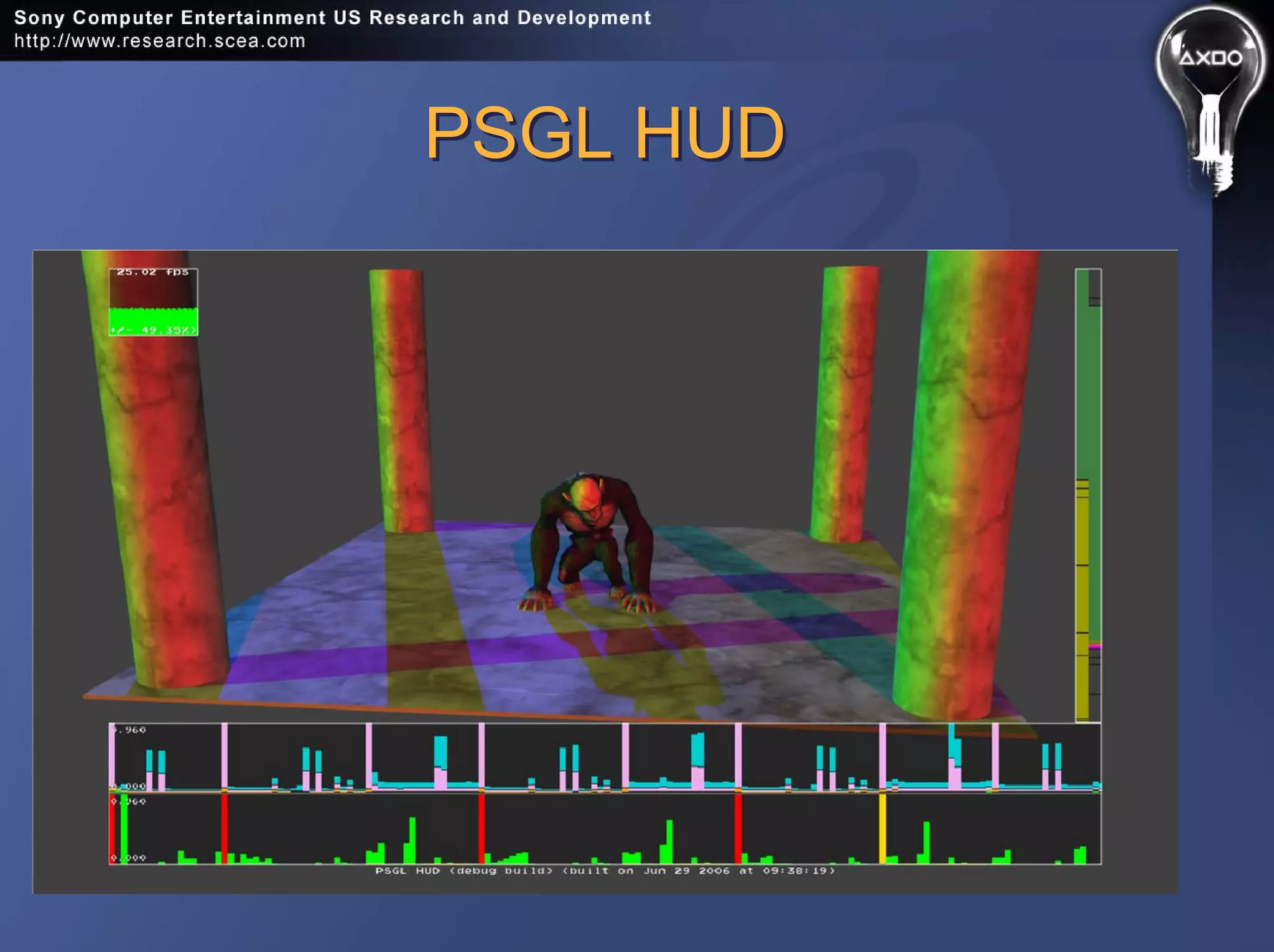Open the research.scea.com URL

160,41
